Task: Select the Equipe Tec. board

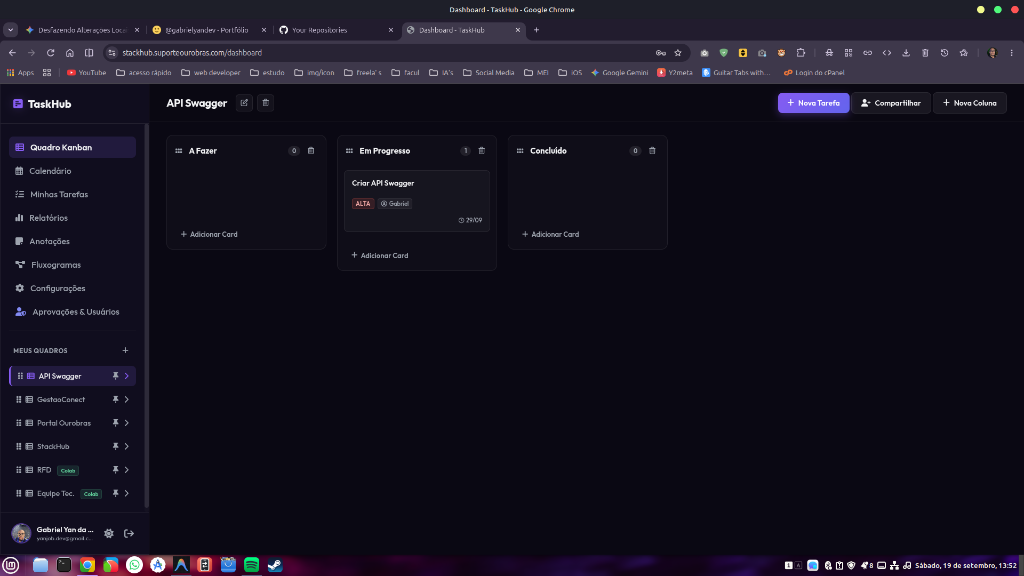Action: 56,494
